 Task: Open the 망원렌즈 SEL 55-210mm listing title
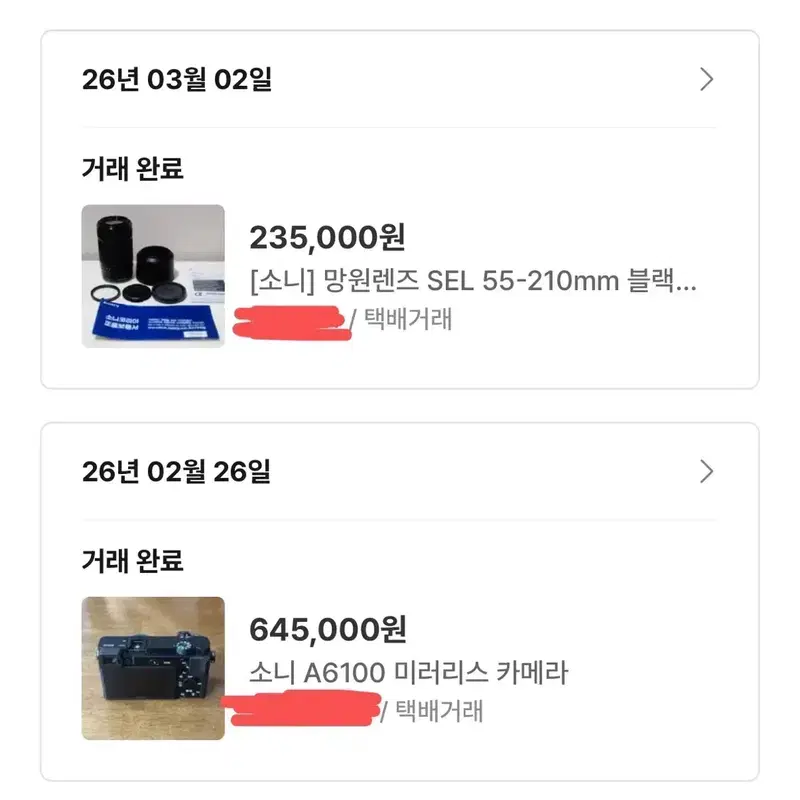tap(473, 281)
